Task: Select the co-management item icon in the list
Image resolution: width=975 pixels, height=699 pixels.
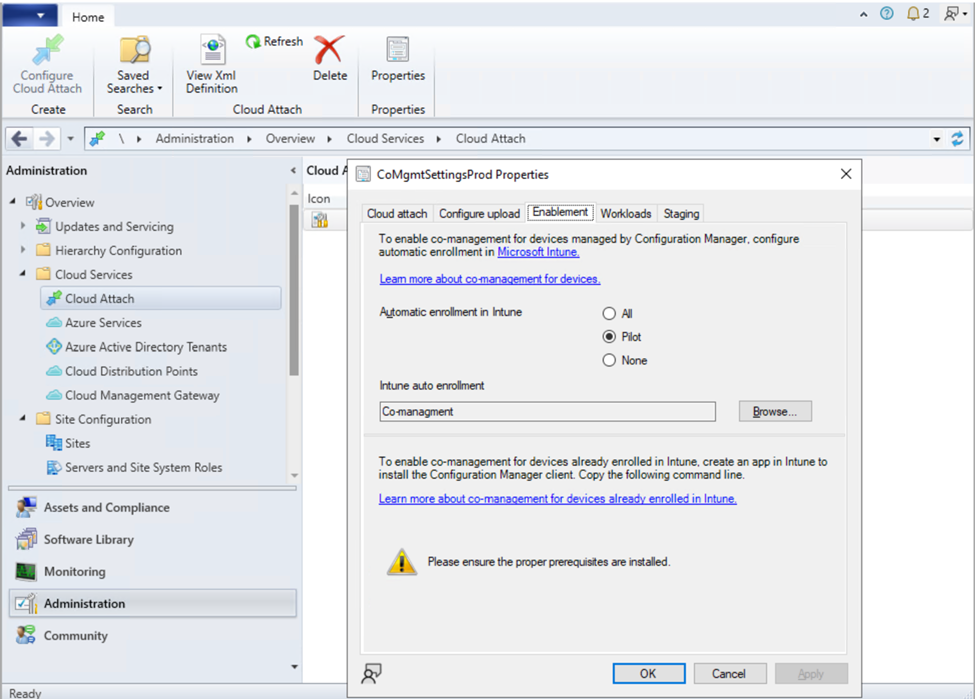Action: [320, 220]
